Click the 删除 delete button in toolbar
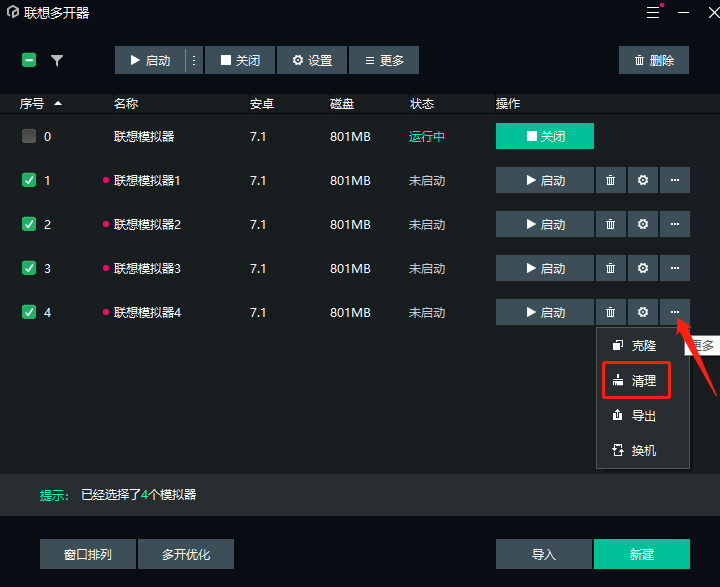This screenshot has width=720, height=587. point(654,60)
